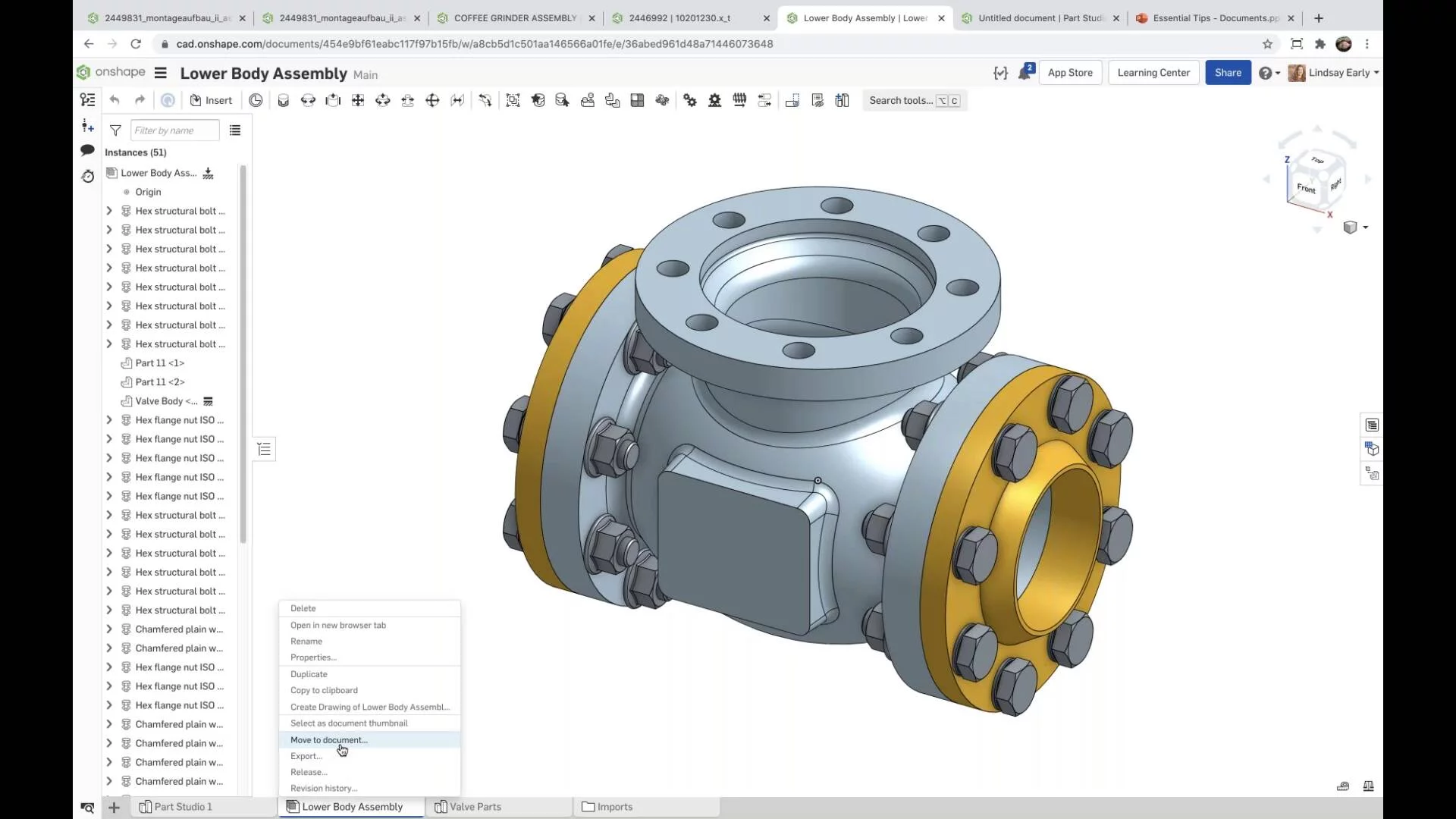Choose Duplicate in the context menu
This screenshot has height=819, width=1456.
tap(370, 674)
